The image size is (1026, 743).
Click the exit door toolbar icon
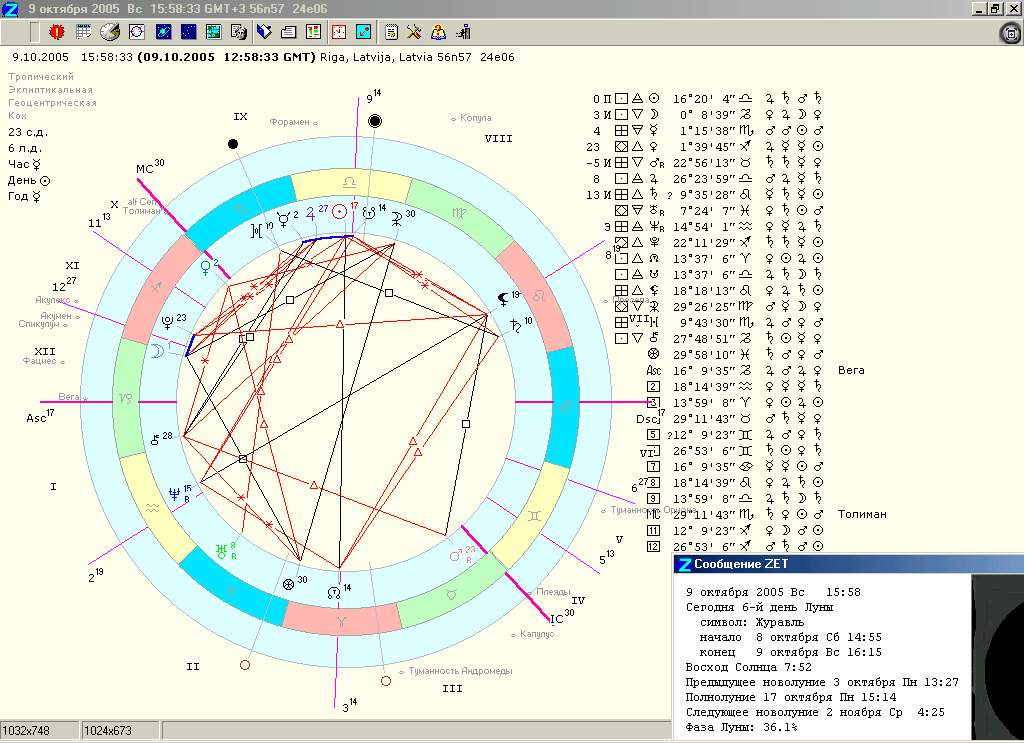click(464, 32)
